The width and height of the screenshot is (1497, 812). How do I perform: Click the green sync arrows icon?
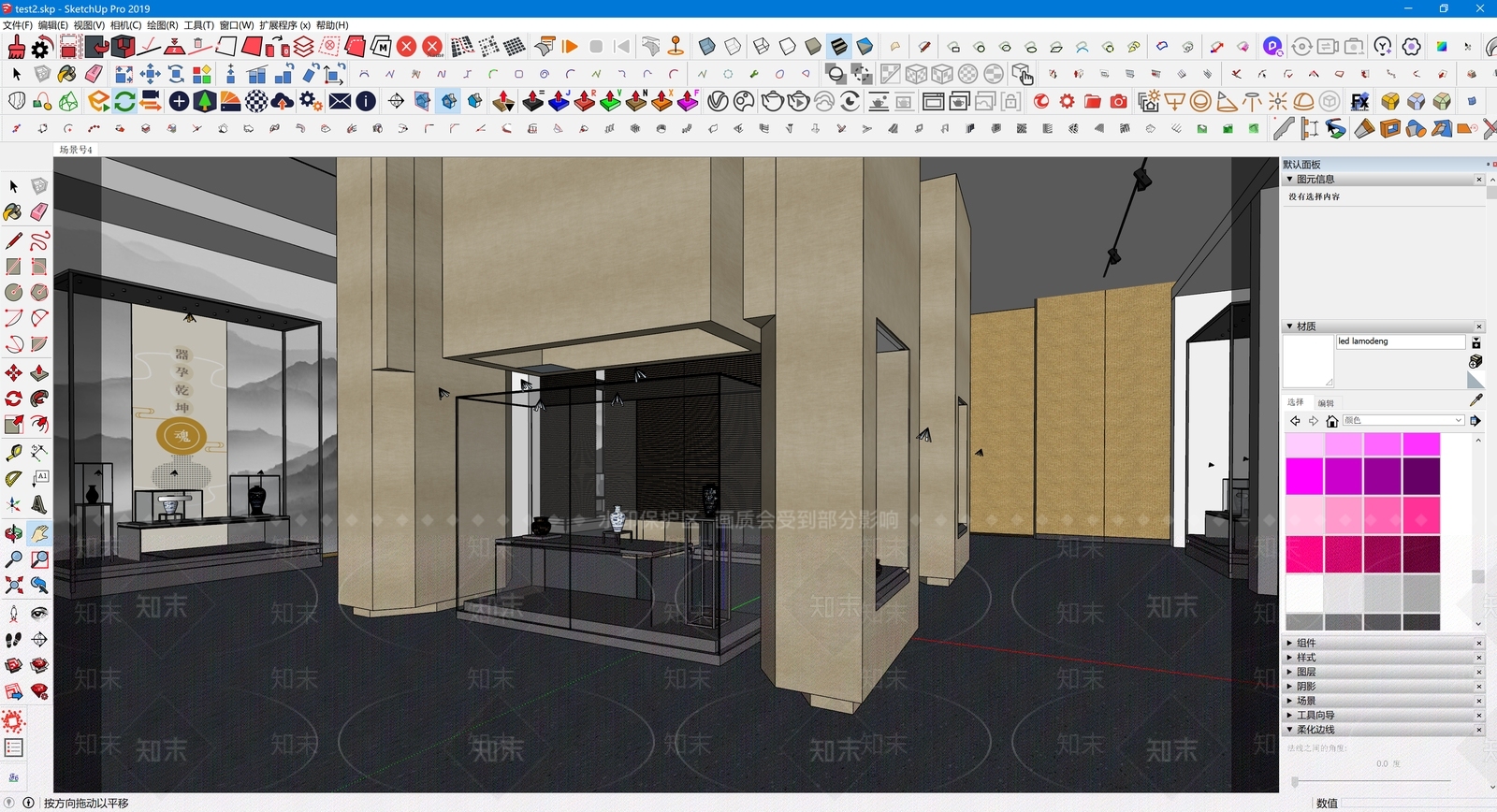tap(124, 101)
